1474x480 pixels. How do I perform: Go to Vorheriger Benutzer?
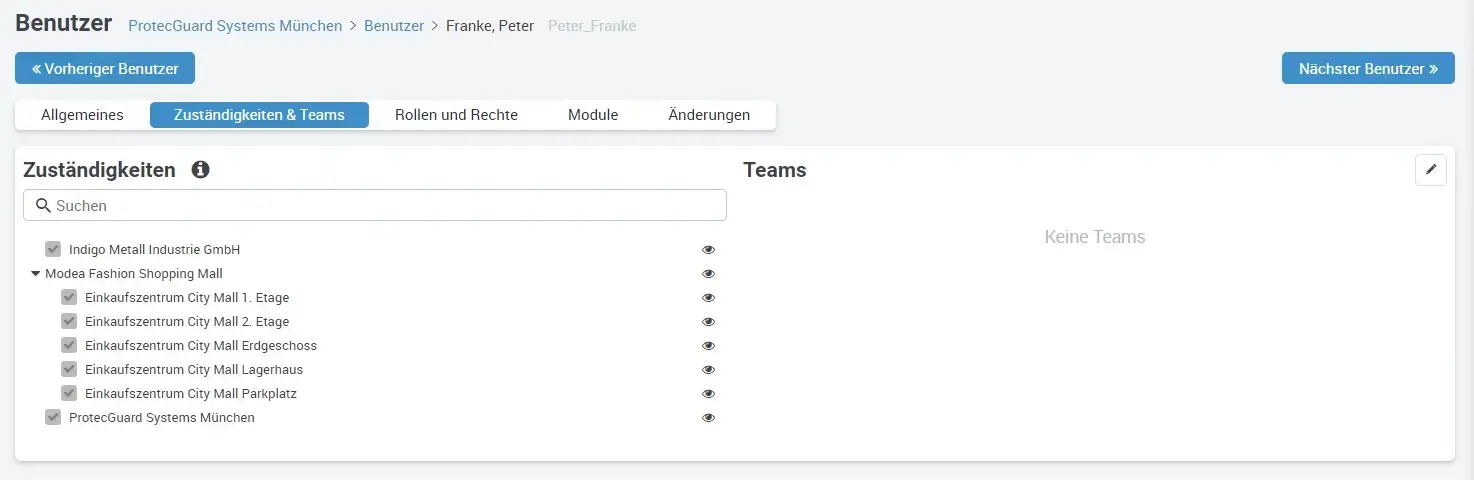coord(105,68)
